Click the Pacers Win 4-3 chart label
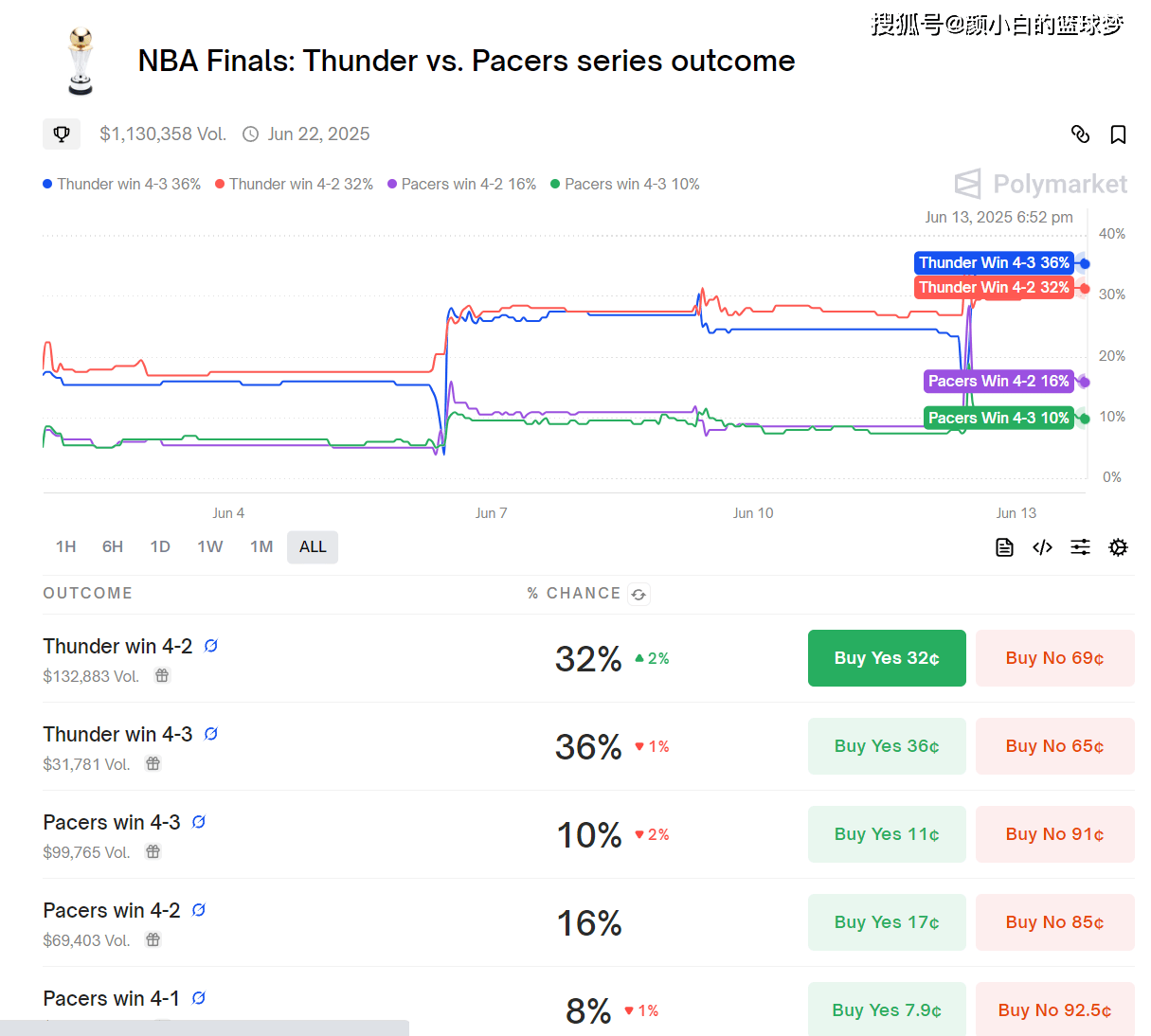1151x1036 pixels. [998, 418]
